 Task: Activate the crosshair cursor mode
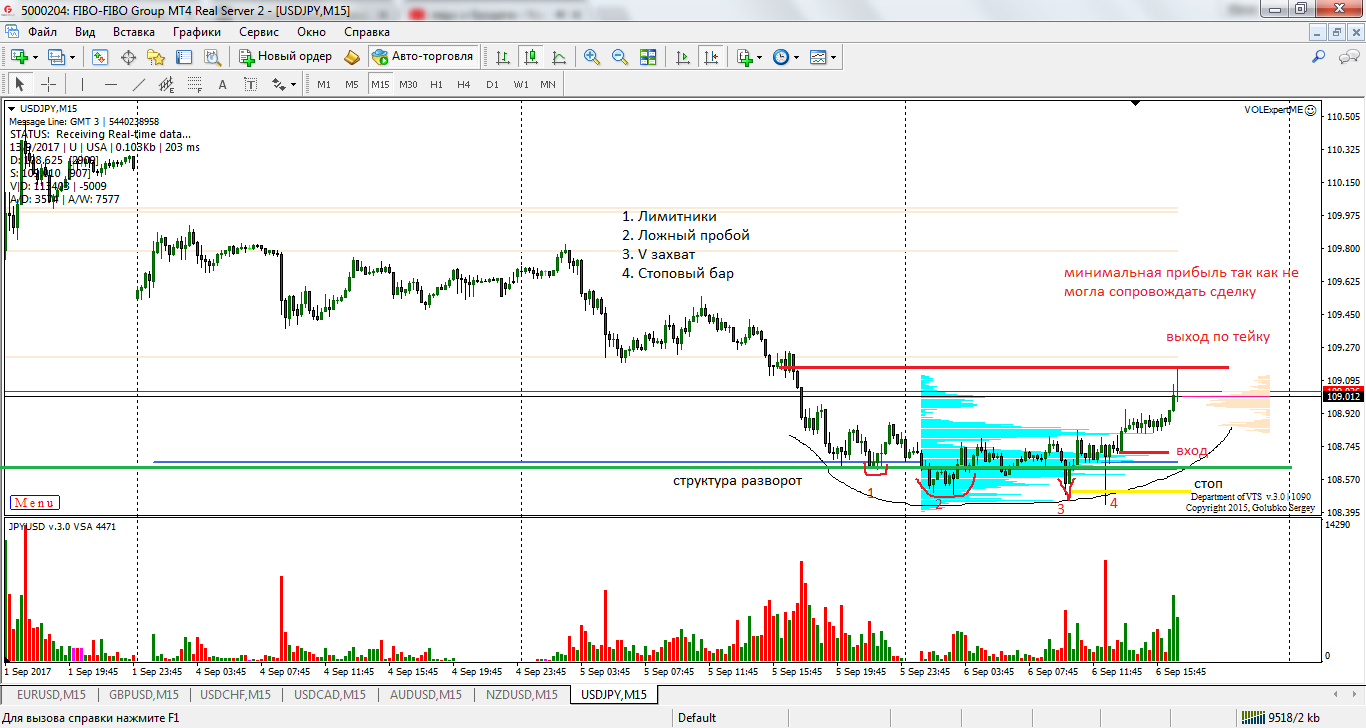(x=48, y=84)
